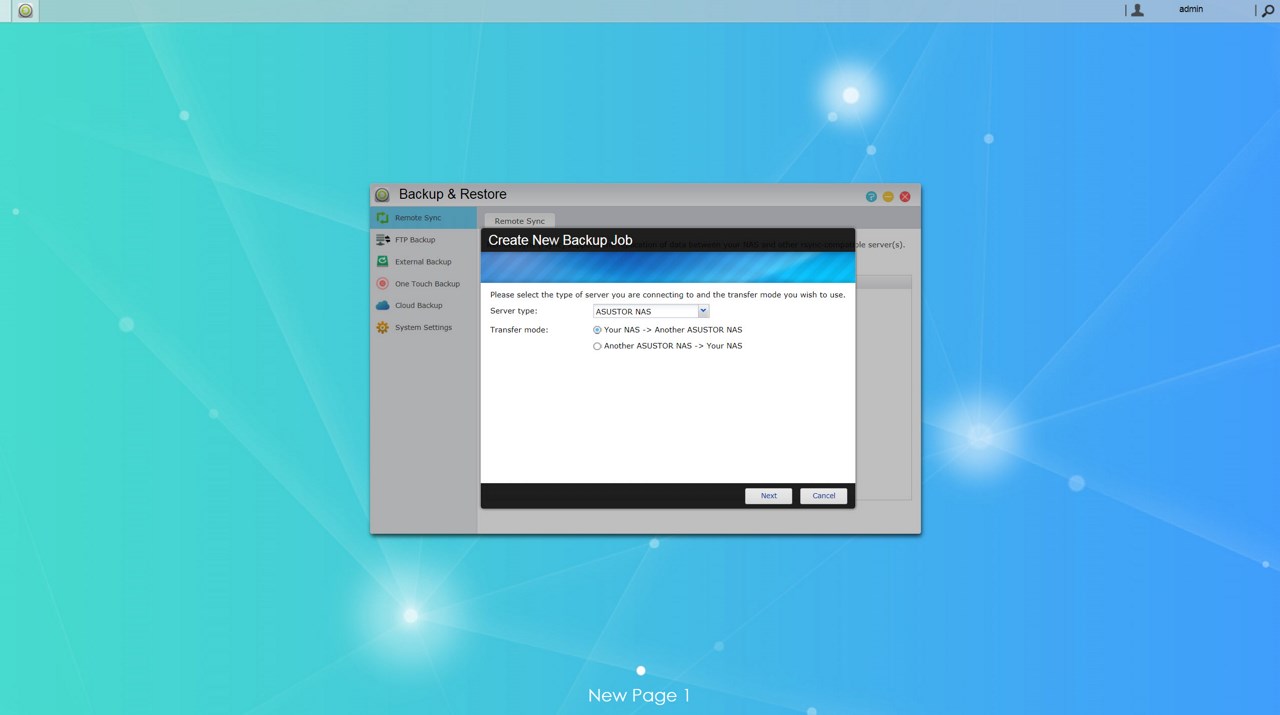The height and width of the screenshot is (715, 1280).
Task: Click the Cloud Backup cloud icon
Action: tap(382, 306)
